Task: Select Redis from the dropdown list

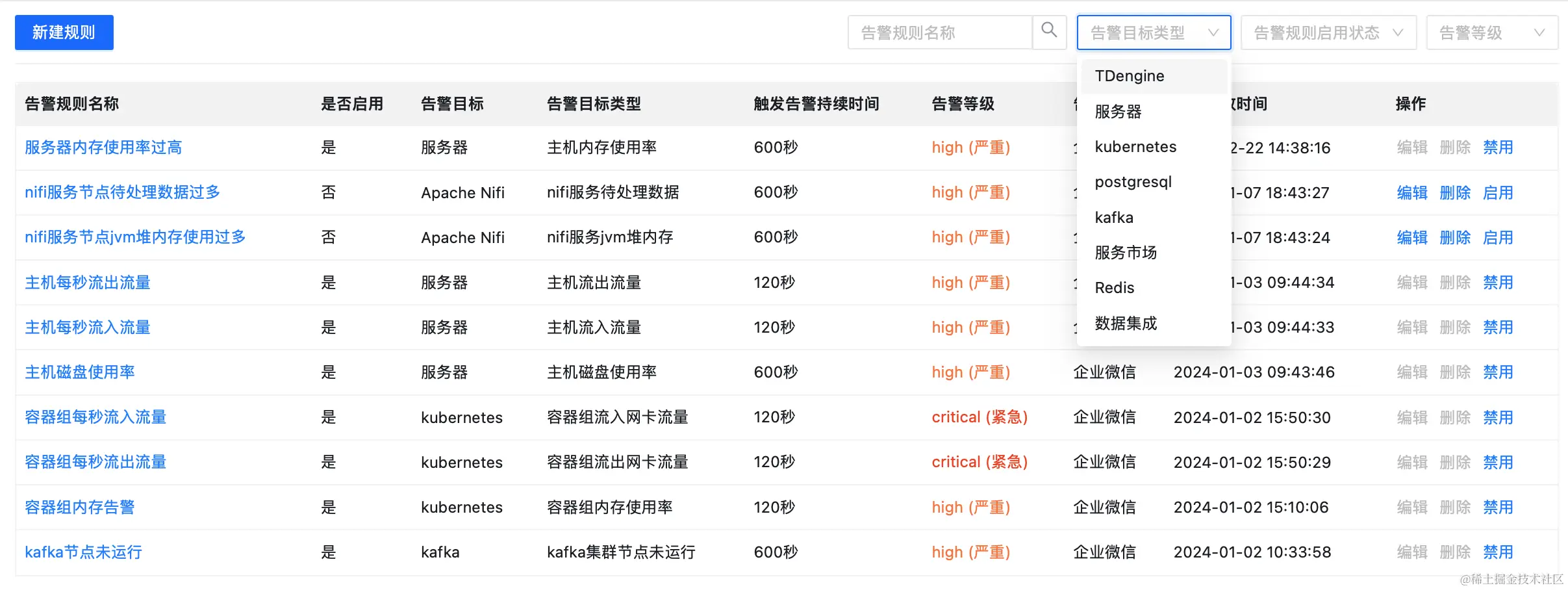Action: point(1114,287)
